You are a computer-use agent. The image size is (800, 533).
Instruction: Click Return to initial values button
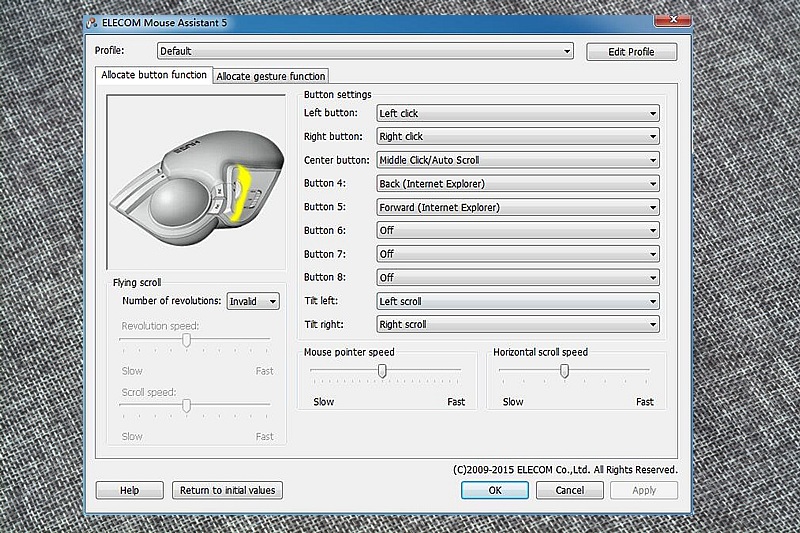coord(227,490)
